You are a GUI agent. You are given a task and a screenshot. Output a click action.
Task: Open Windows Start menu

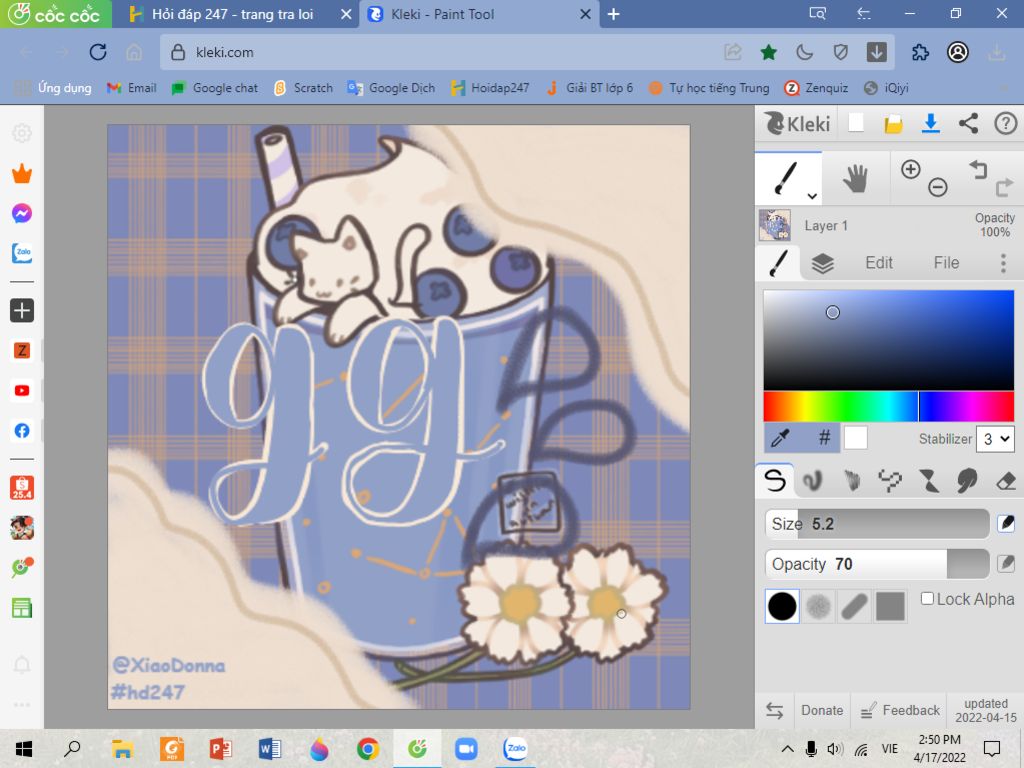(x=24, y=748)
